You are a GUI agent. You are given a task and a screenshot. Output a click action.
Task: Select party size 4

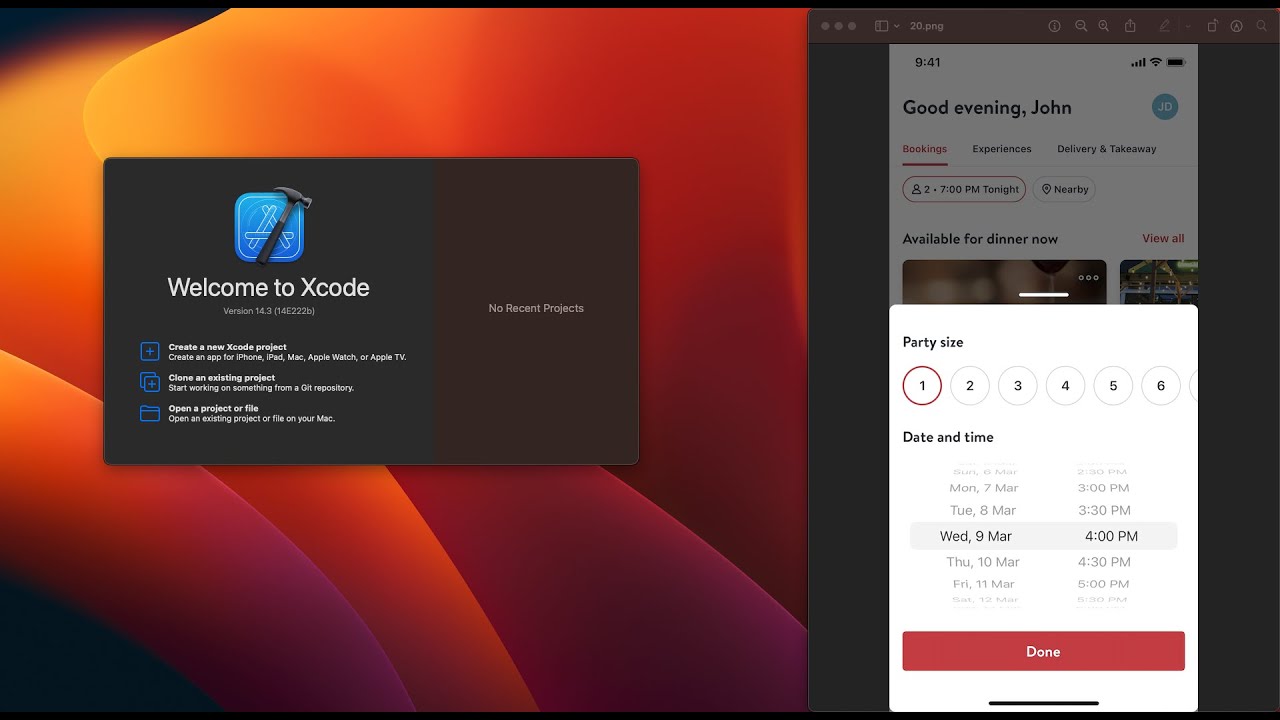click(1065, 385)
